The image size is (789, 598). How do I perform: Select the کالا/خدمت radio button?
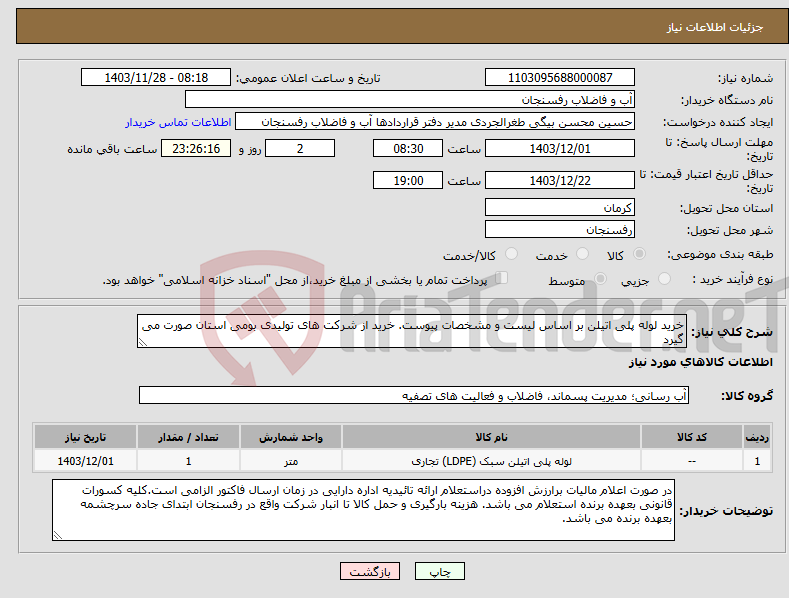tap(511, 254)
